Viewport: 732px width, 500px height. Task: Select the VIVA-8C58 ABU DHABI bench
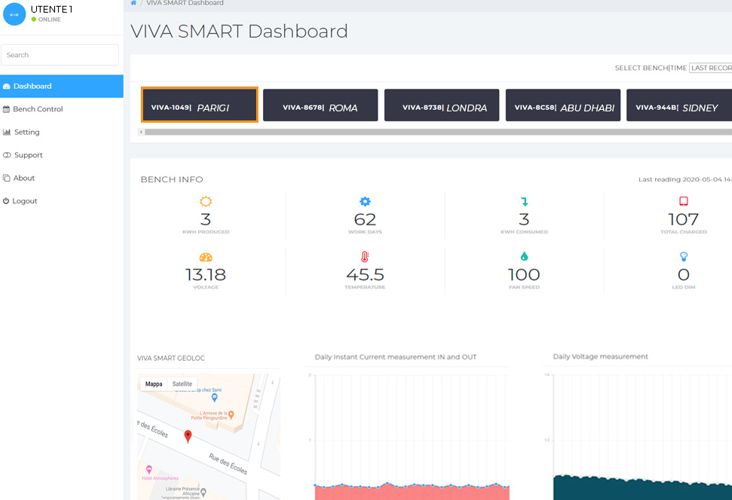(563, 105)
